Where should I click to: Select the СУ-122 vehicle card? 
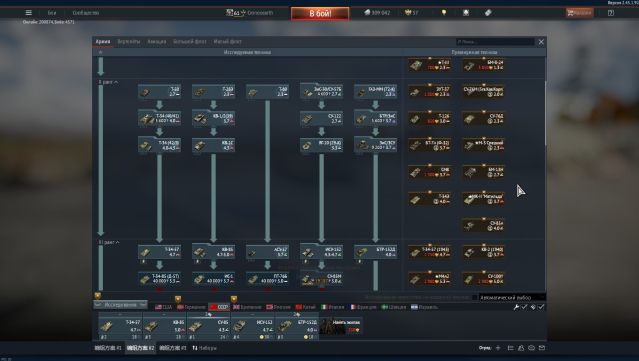coord(321,118)
